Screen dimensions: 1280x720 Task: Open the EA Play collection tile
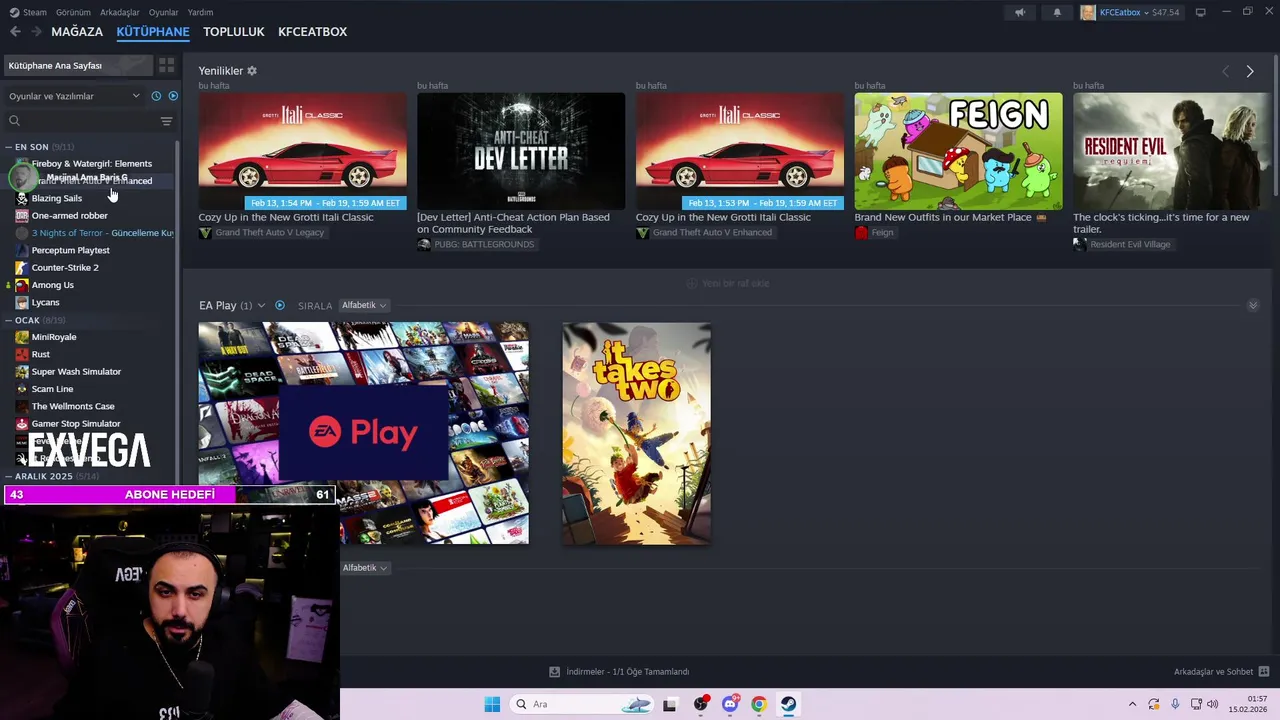pos(363,433)
